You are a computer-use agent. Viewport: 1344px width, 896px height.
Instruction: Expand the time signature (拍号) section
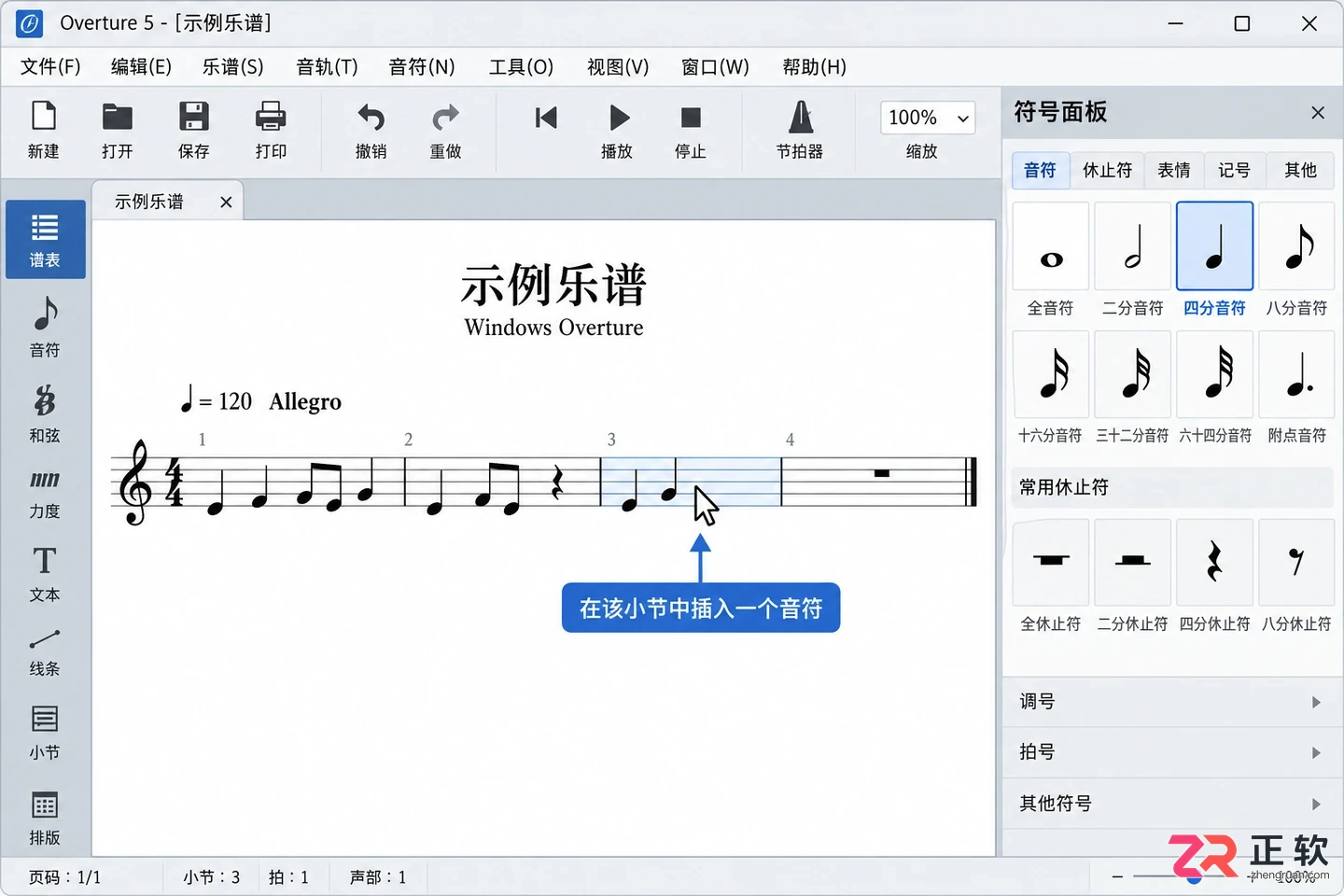point(1172,752)
